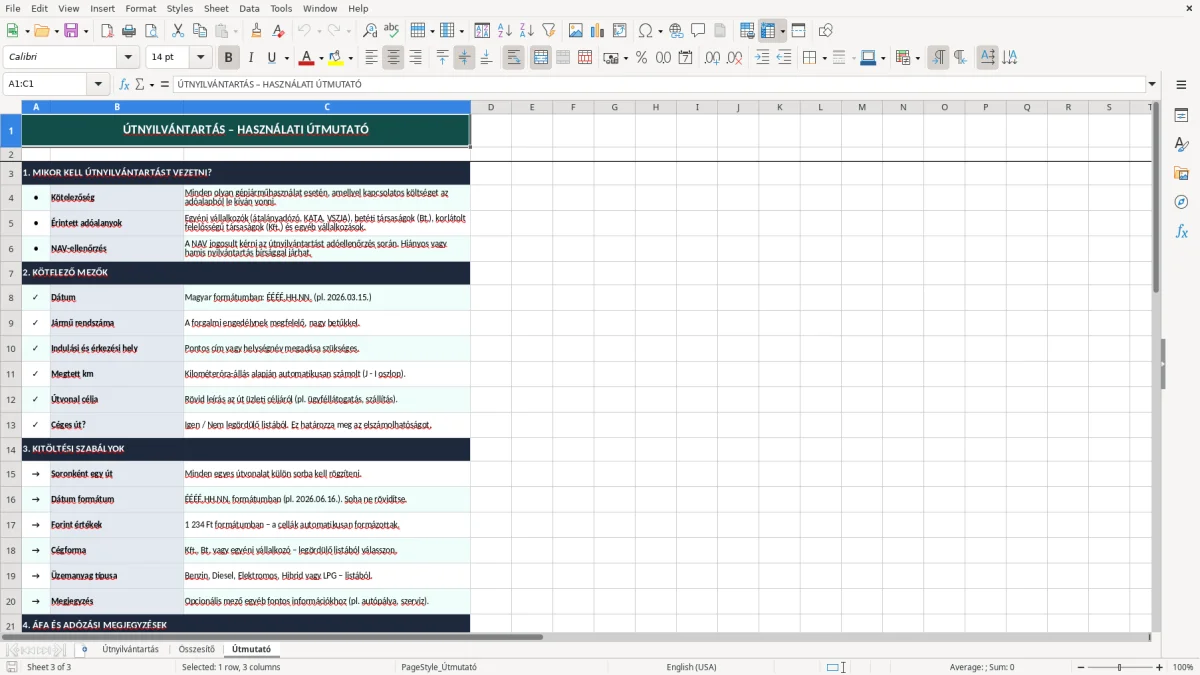Image resolution: width=1200 pixels, height=675 pixels.
Task: Toggle Underline formatting
Action: (x=272, y=58)
